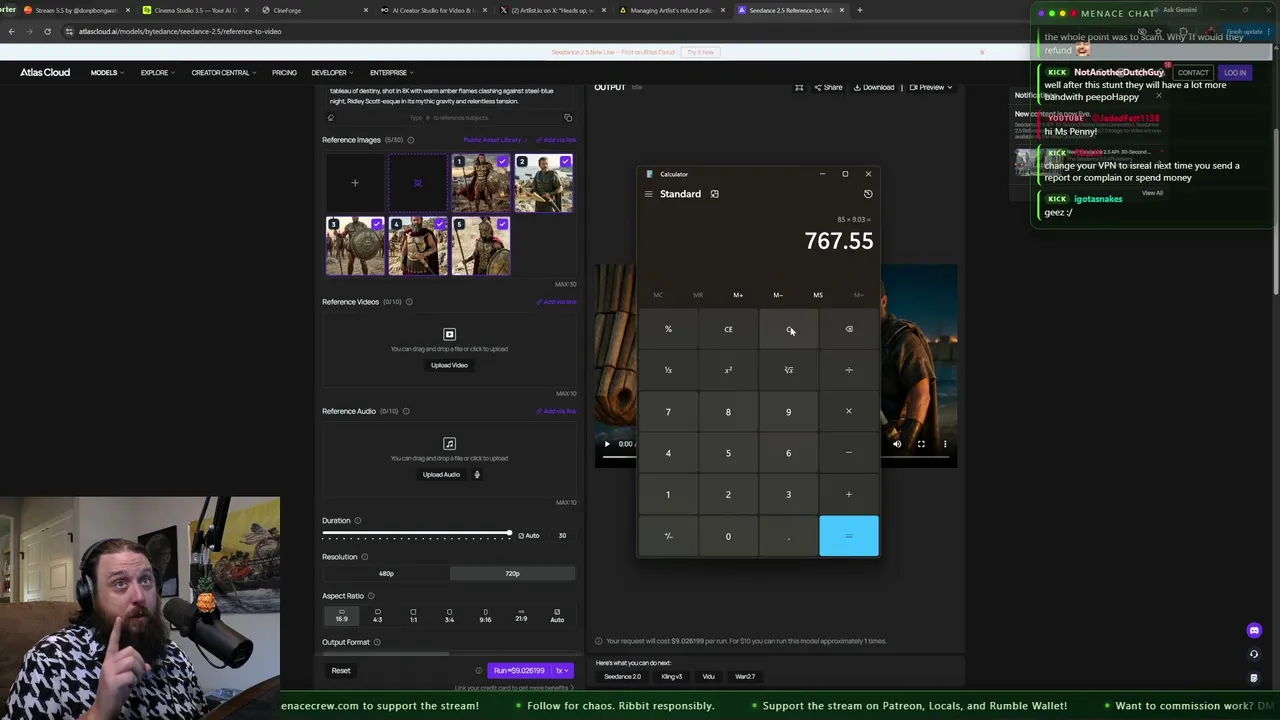
Task: Open the Calculator navigation hamburger menu
Action: [648, 194]
